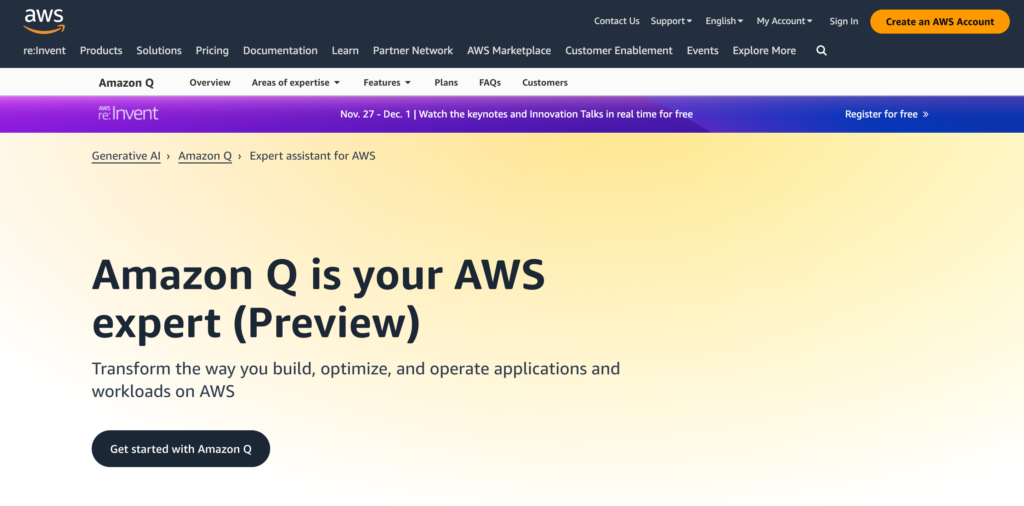Expand the My Account dropdown
1024x506 pixels.
[784, 21]
